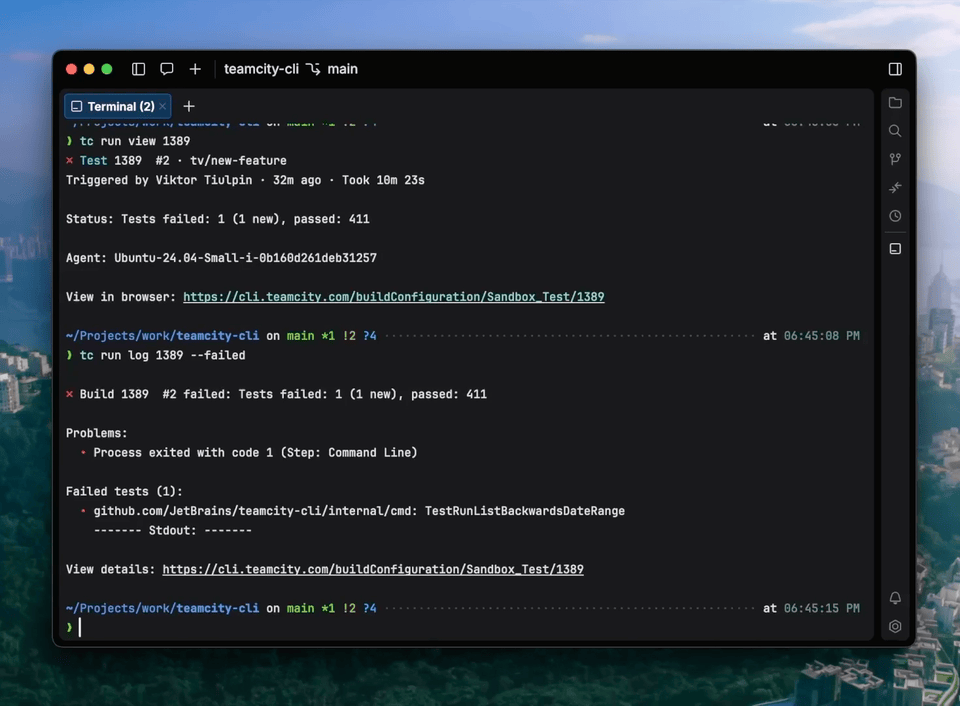This screenshot has width=960, height=706.
Task: Open the settings gear icon
Action: pyautogui.click(x=895, y=627)
